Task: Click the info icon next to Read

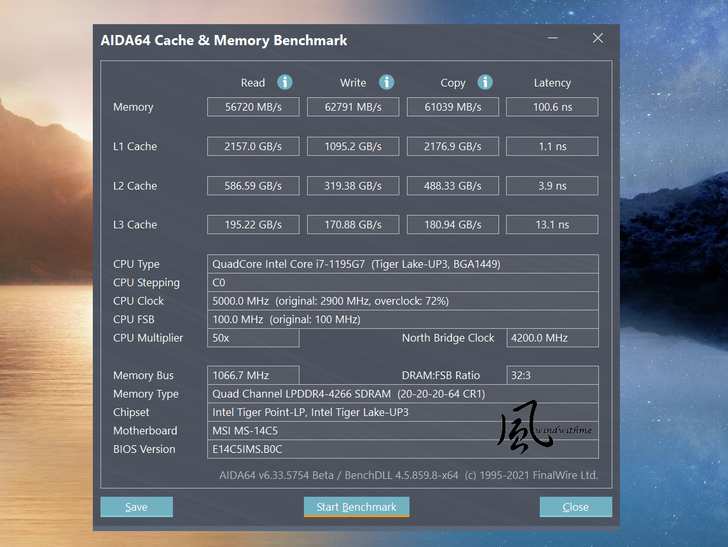Action: click(x=285, y=82)
